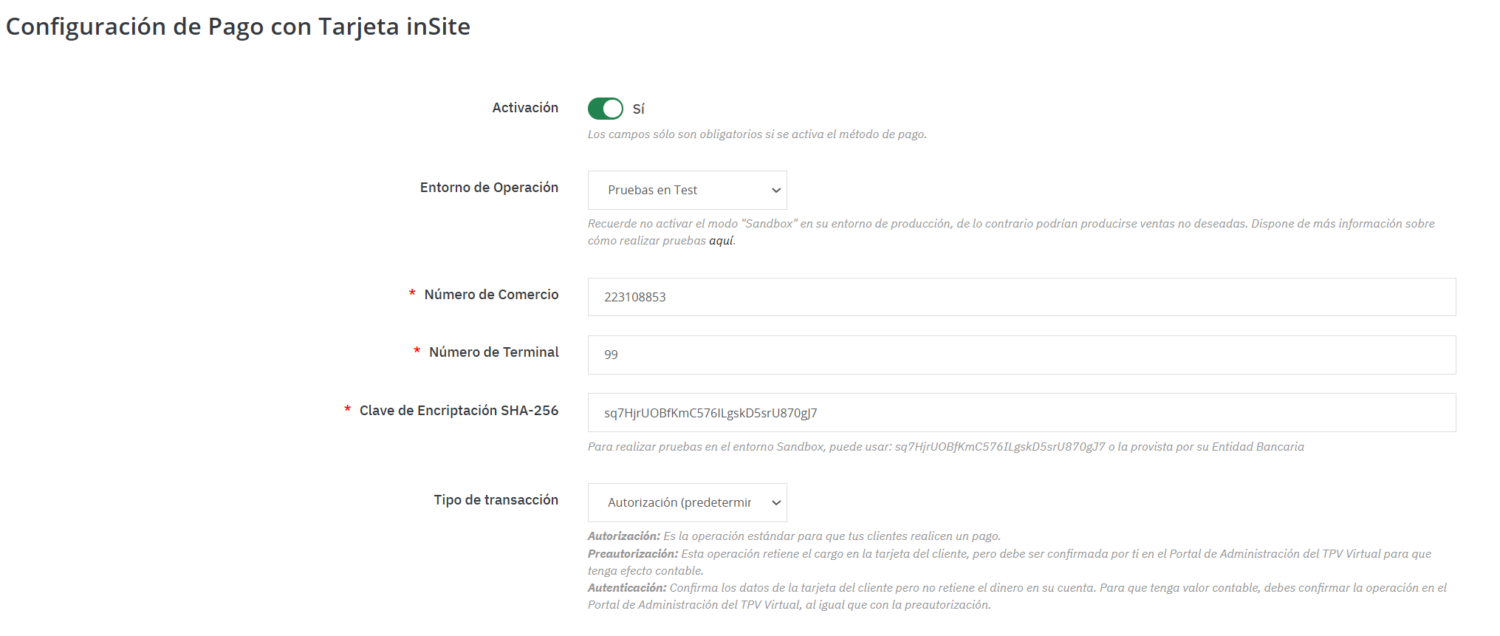
Task: Click the 'Número de Comercio' label
Action: click(x=491, y=295)
